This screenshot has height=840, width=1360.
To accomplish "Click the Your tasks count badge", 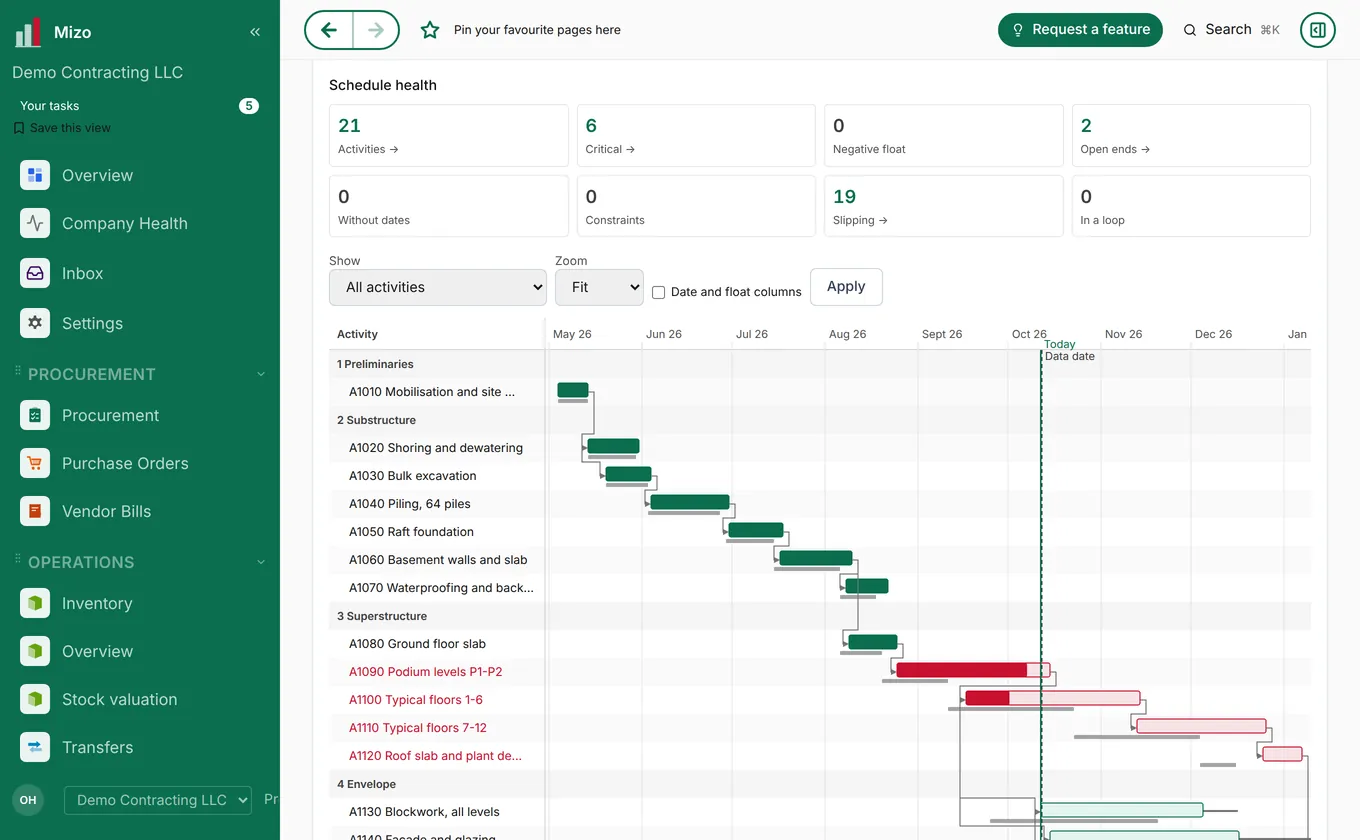I will pos(249,106).
